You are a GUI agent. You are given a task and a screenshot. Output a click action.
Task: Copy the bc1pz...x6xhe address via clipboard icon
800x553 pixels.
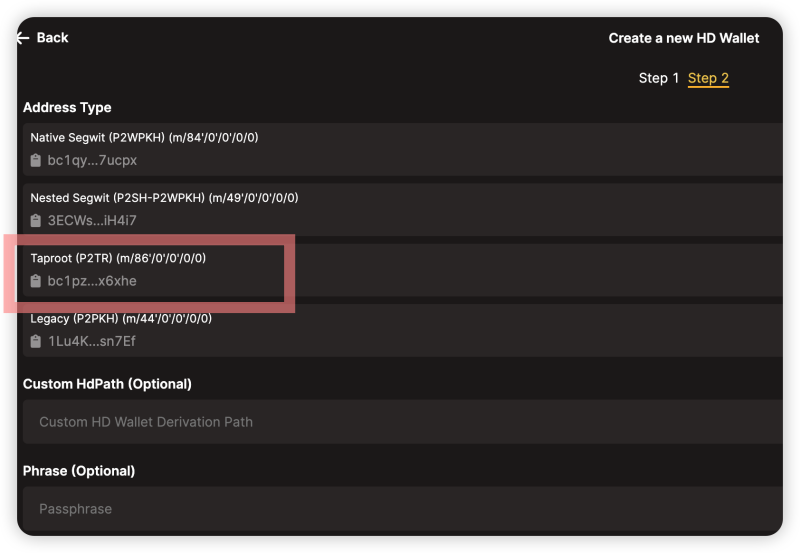pyautogui.click(x=35, y=281)
